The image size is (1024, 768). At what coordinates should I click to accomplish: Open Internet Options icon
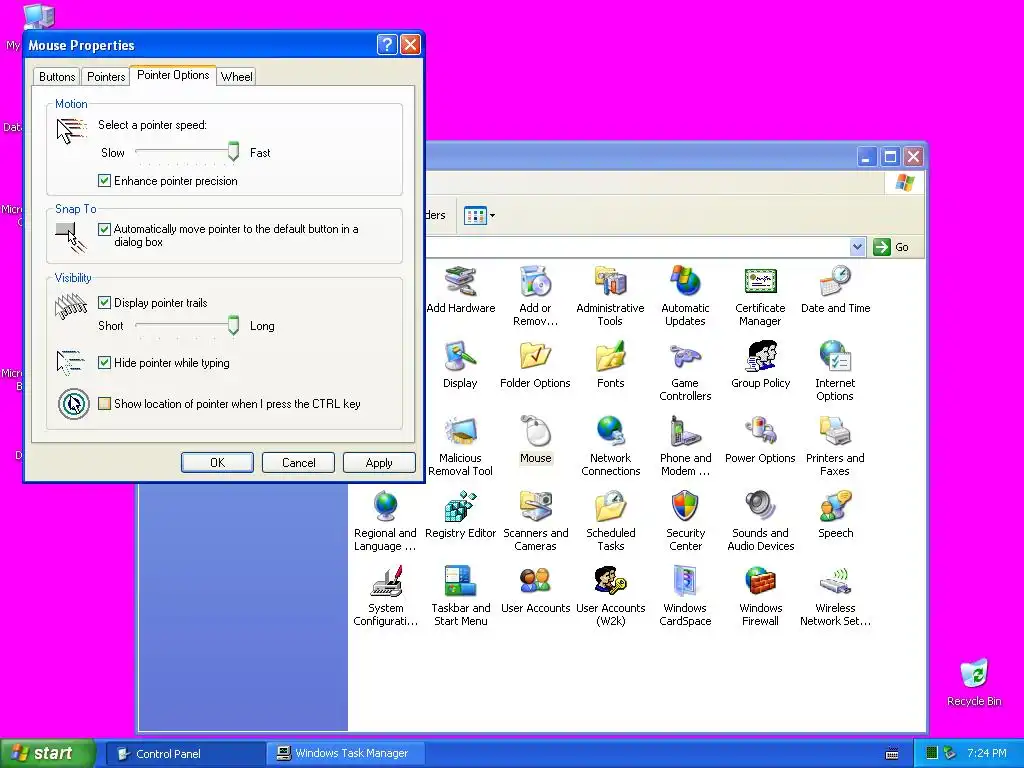pyautogui.click(x=835, y=371)
